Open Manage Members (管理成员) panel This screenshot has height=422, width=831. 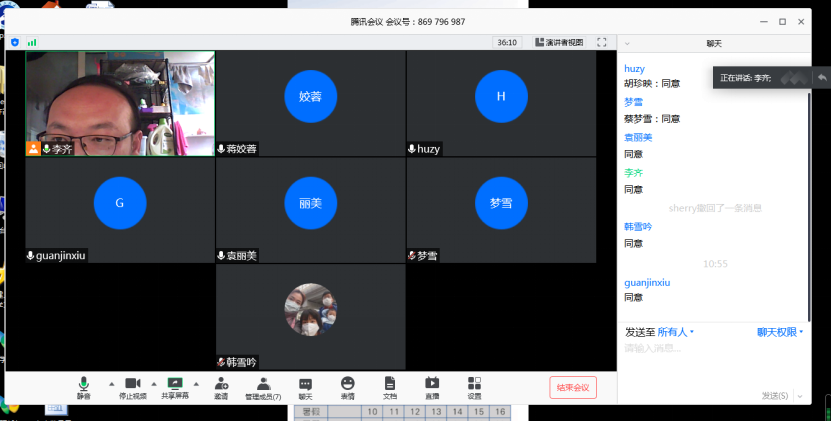coord(263,386)
